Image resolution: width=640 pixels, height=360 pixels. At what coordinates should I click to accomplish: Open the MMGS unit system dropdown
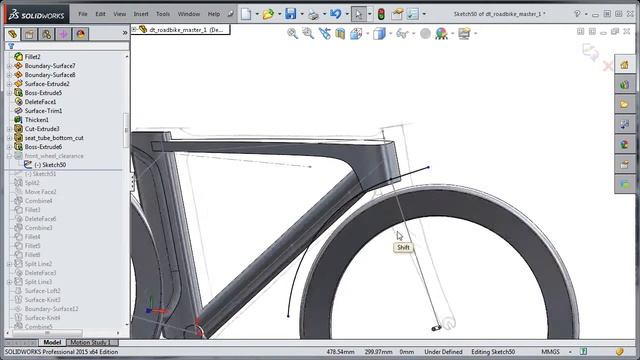pyautogui.click(x=570, y=351)
